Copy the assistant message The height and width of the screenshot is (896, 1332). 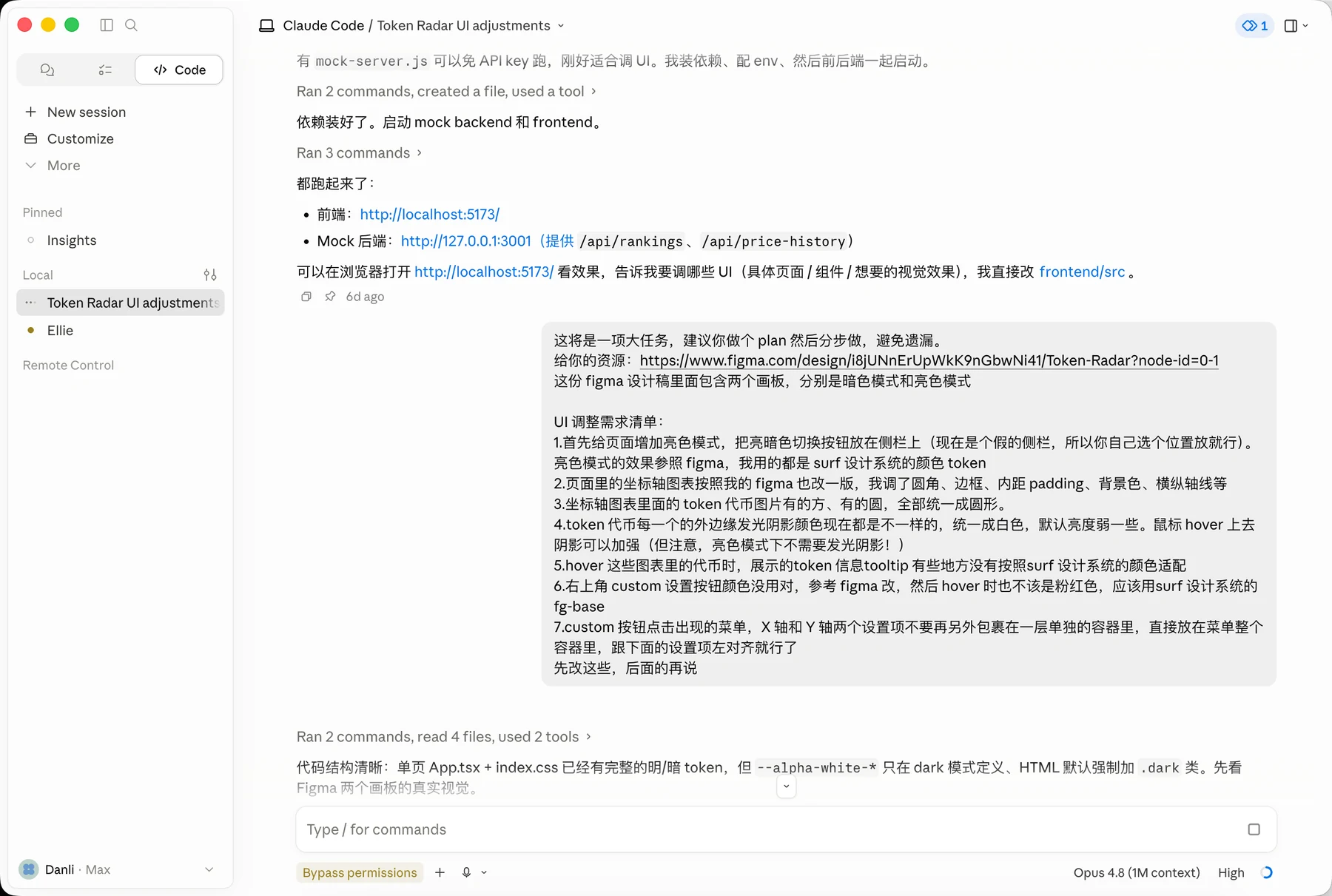306,297
